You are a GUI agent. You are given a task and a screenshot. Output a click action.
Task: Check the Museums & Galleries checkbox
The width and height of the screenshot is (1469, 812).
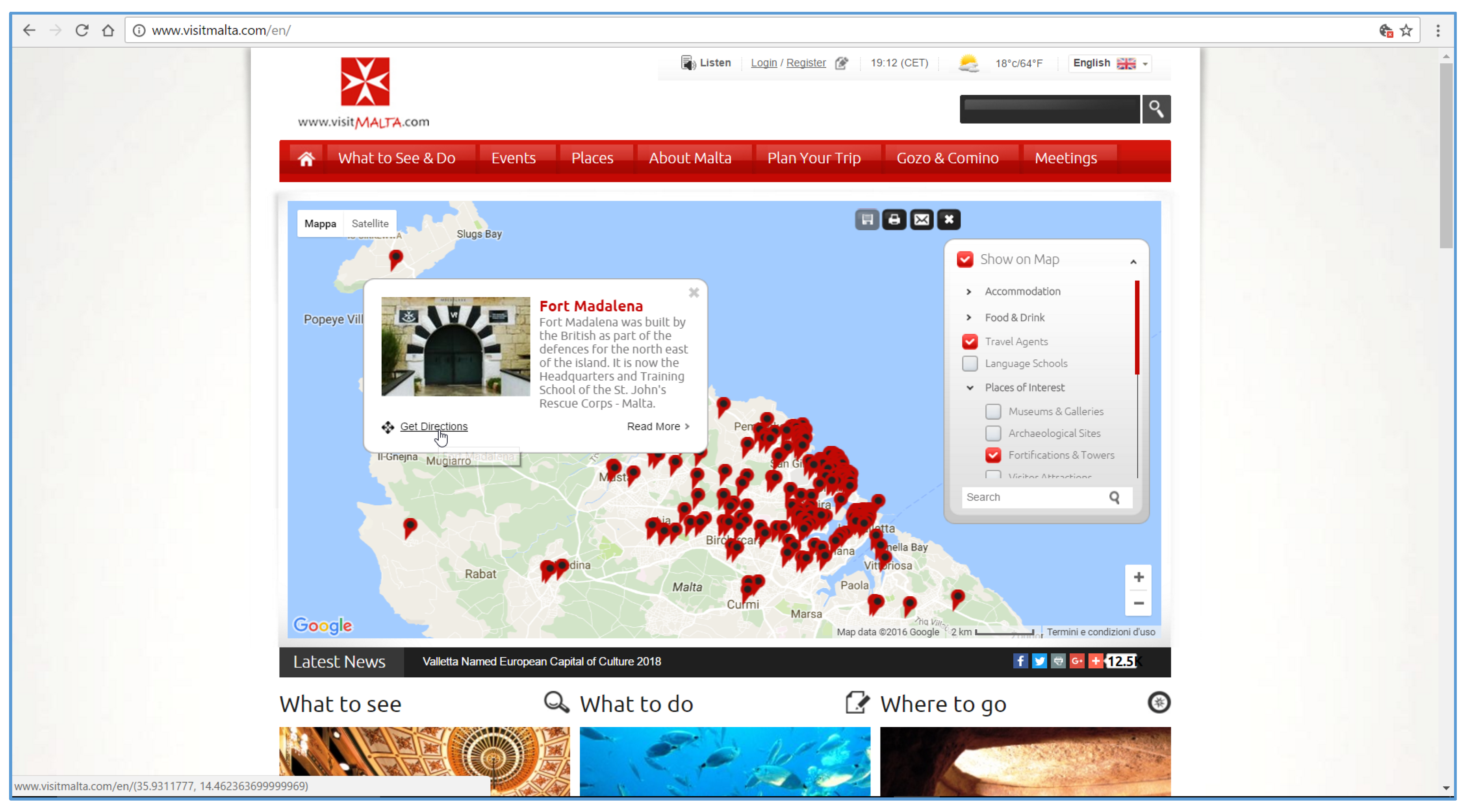point(993,411)
